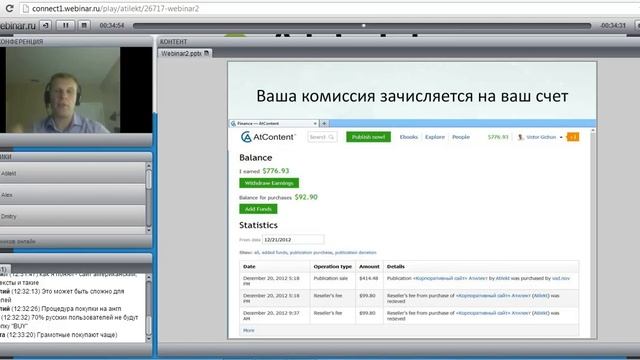This screenshot has width=640, height=360.
Task: Click the elapsed time 00:34:54
Action: (x=112, y=25)
